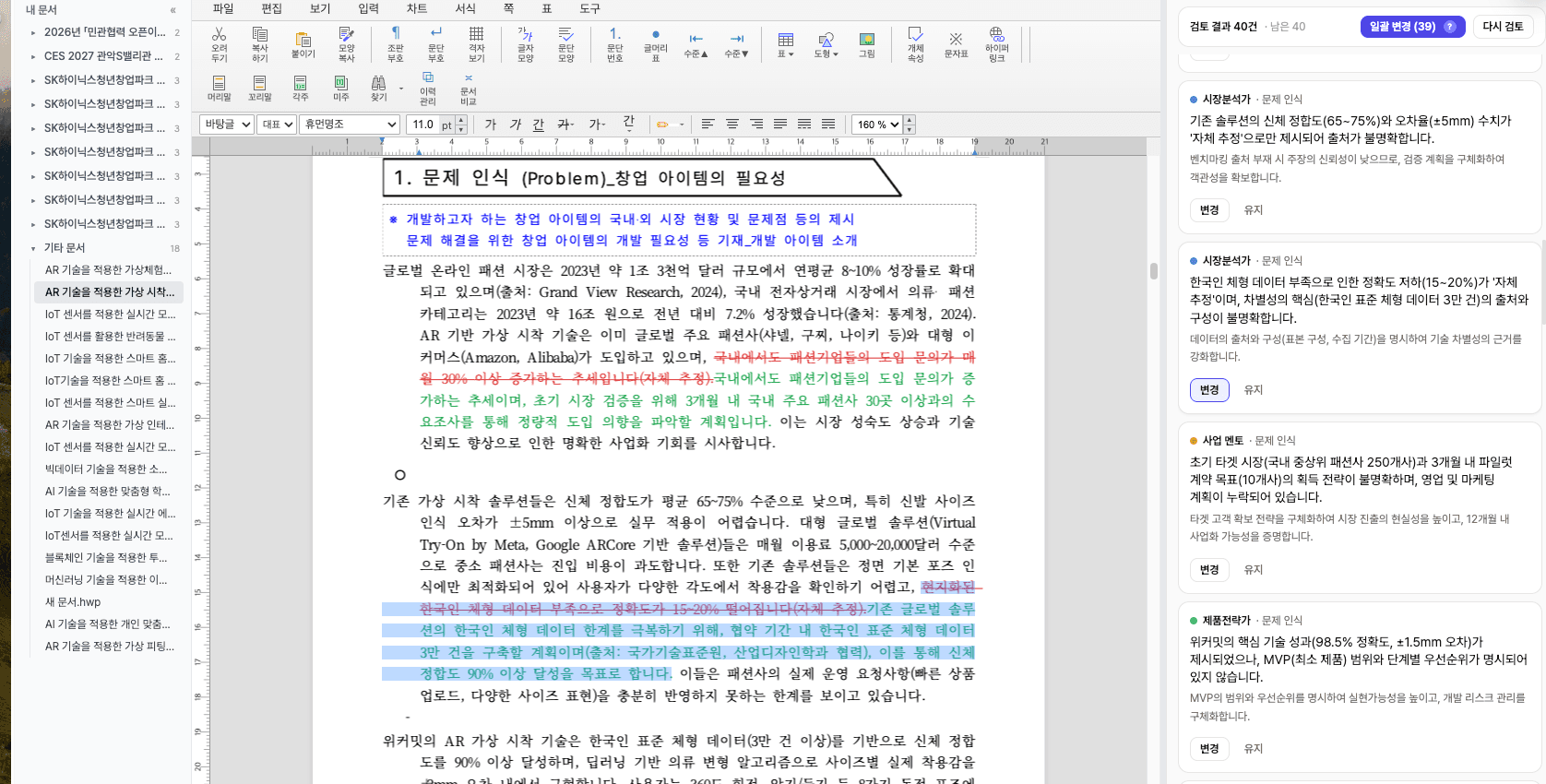The width and height of the screenshot is (1546, 784).
Task: Click the 붙이기 (paste) icon
Action: click(303, 43)
